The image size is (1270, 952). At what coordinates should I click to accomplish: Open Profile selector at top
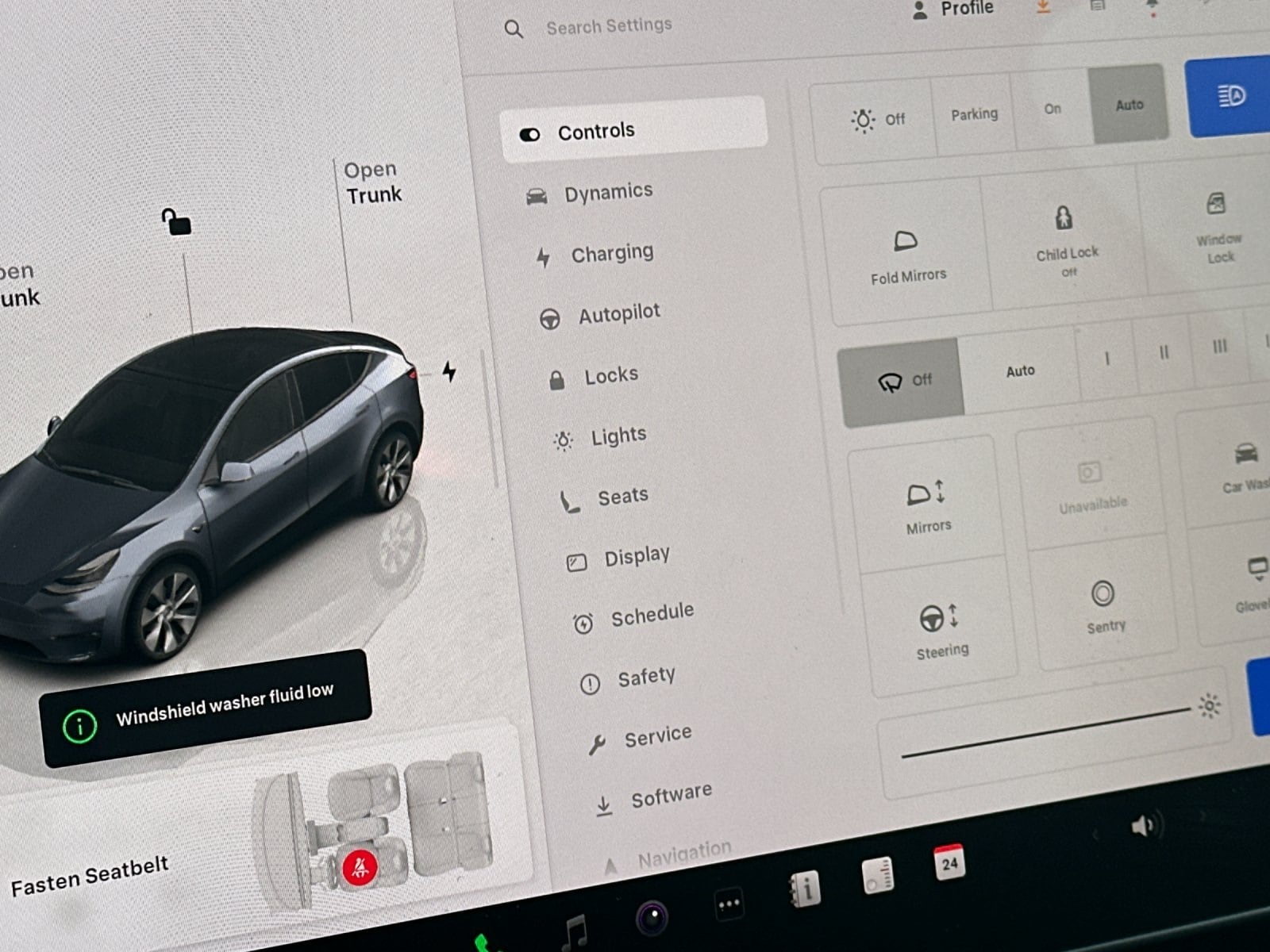pos(955,10)
